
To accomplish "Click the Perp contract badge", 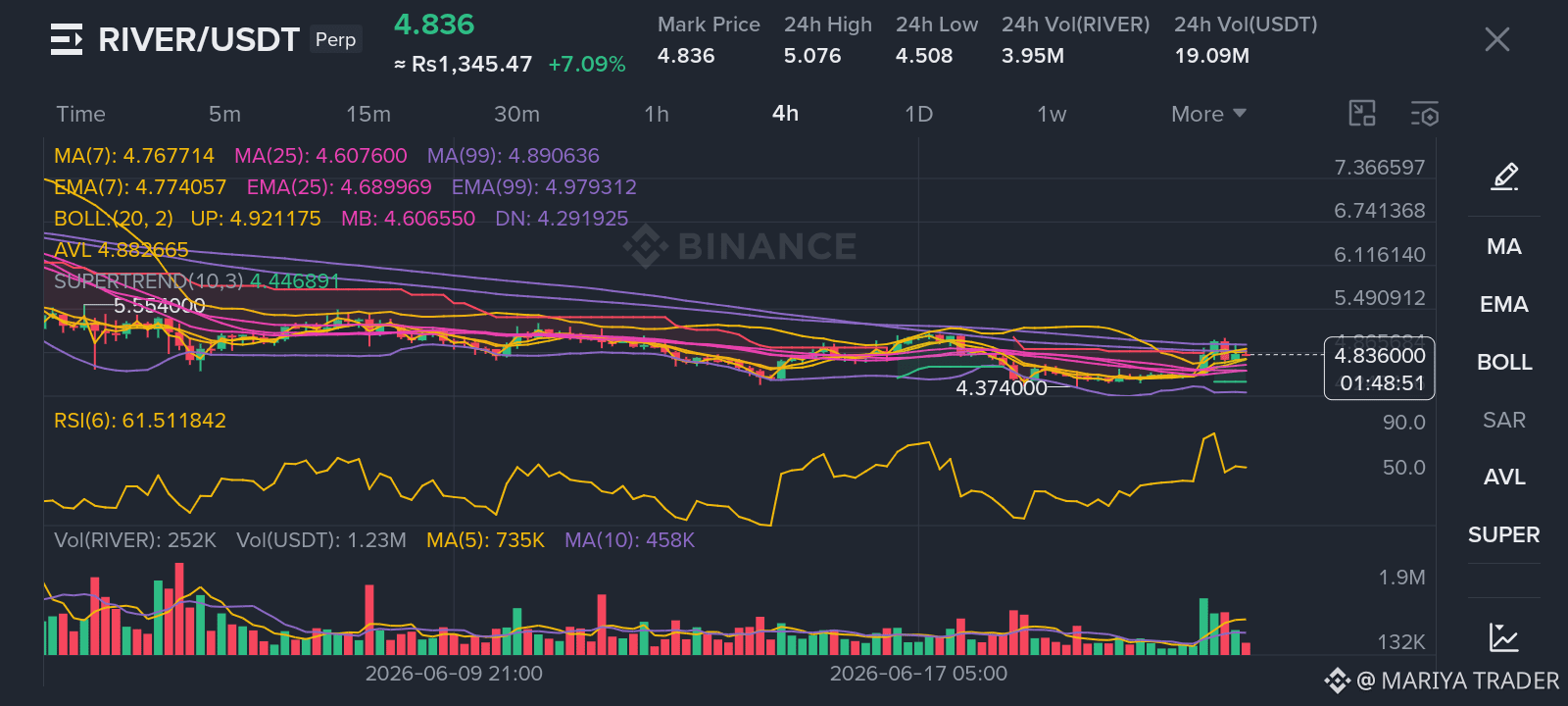I will pyautogui.click(x=335, y=39).
